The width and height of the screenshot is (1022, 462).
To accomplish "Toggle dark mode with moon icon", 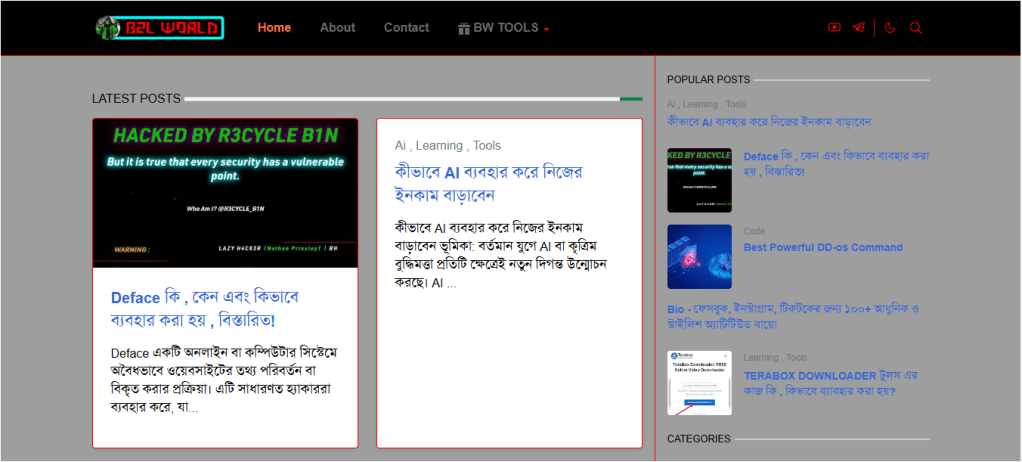I will click(891, 28).
